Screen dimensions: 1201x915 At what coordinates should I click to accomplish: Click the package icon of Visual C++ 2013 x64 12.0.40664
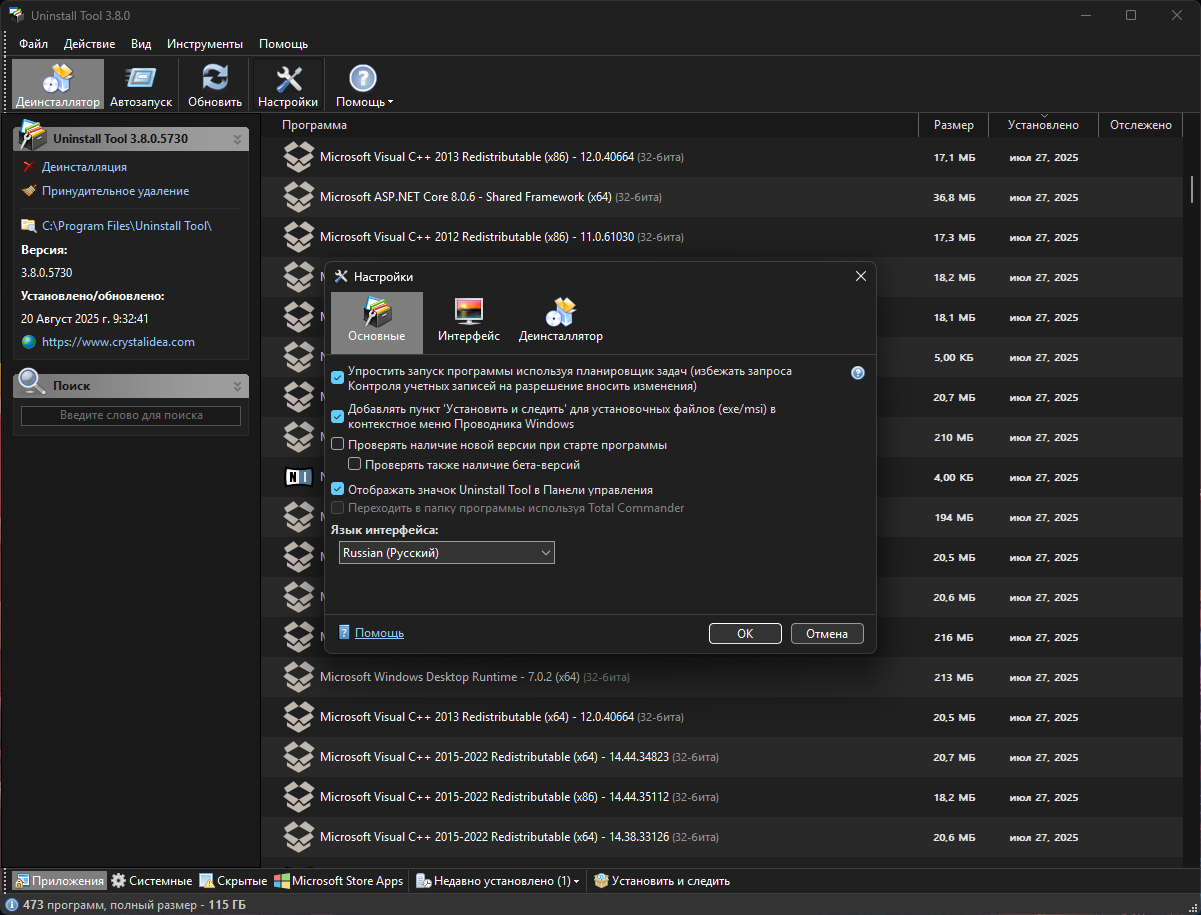299,717
